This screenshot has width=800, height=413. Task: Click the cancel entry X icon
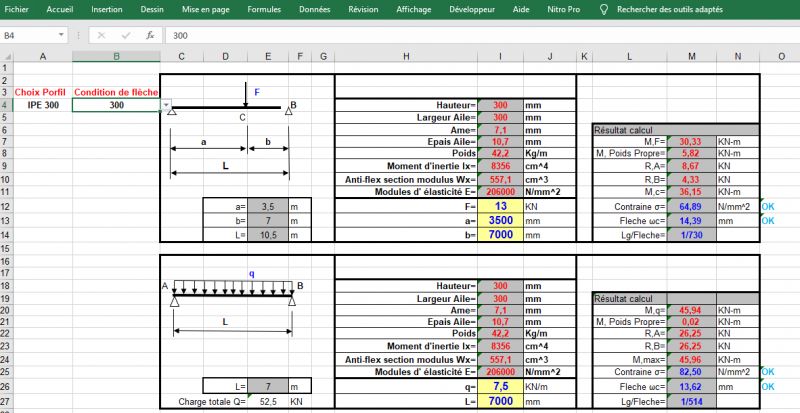pos(101,35)
